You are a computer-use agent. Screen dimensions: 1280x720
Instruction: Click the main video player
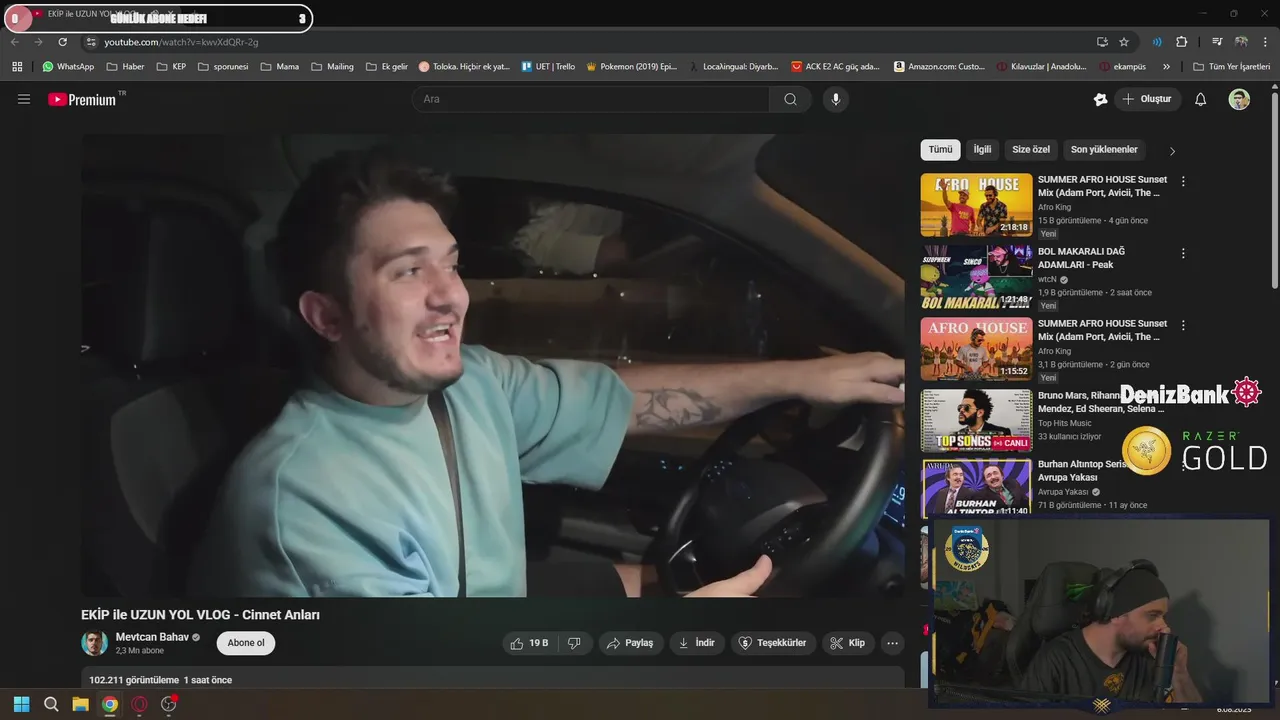pos(493,365)
